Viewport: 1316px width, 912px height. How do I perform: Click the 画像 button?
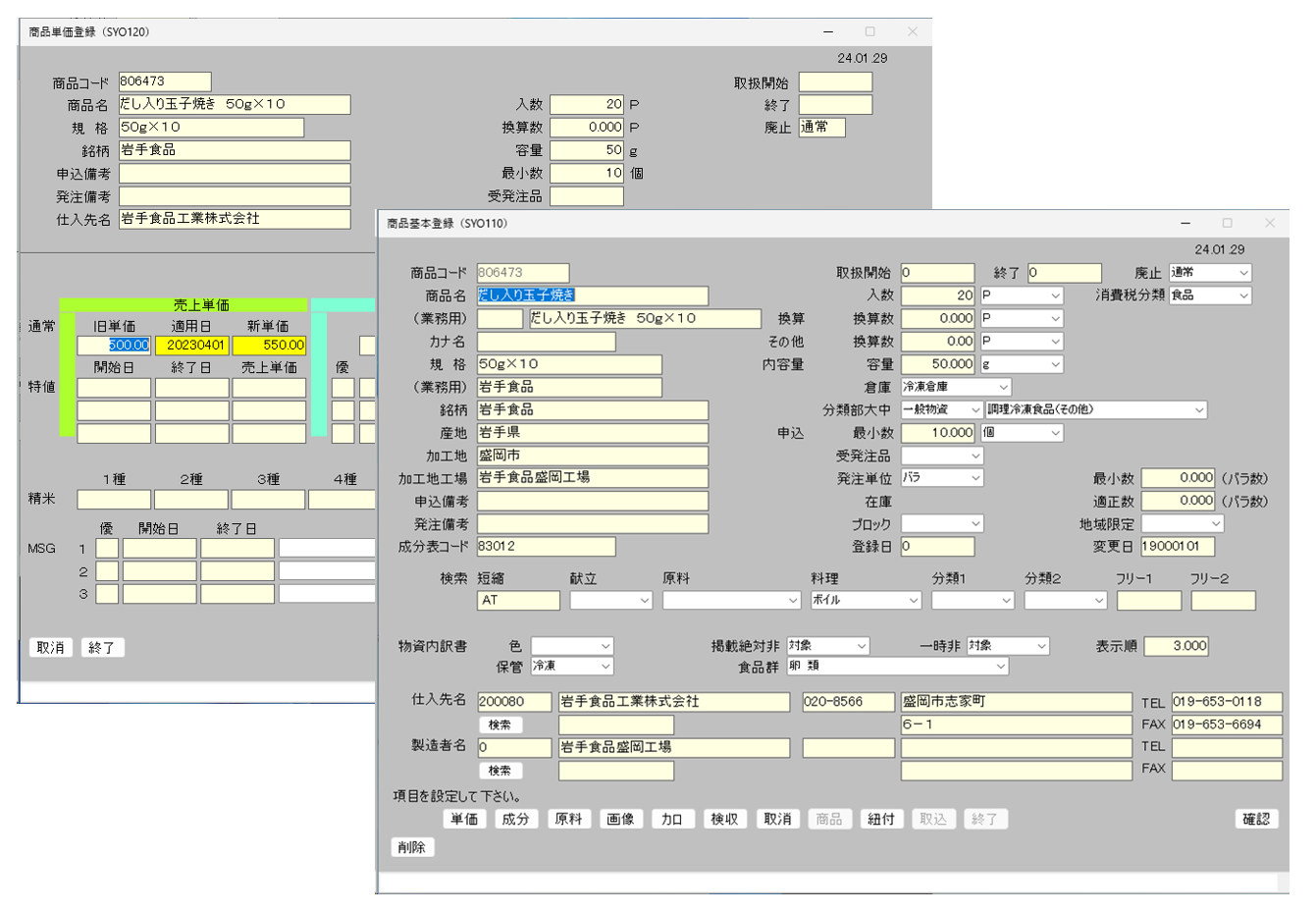click(620, 819)
